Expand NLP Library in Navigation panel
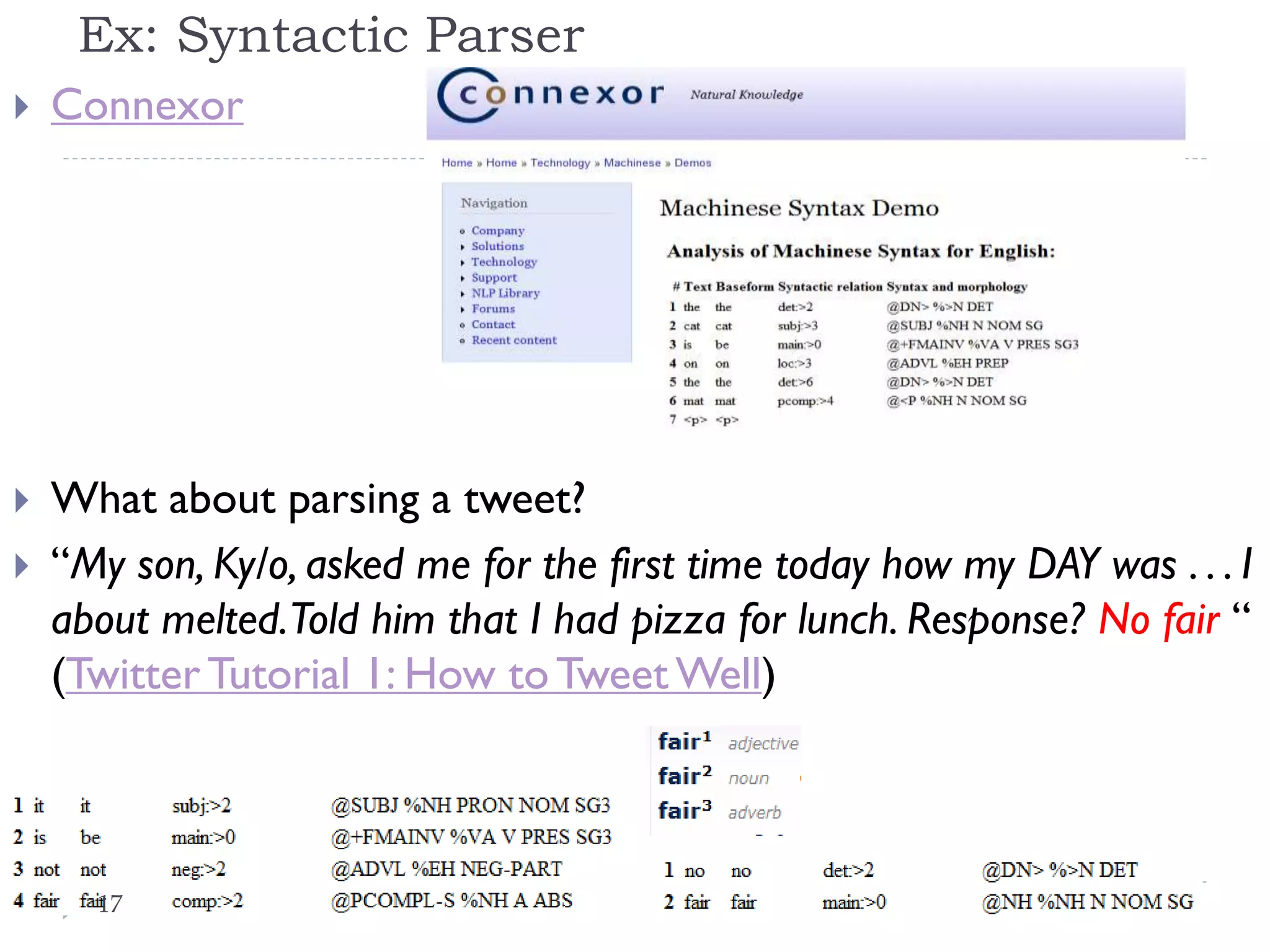This screenshot has height=952, width=1270. (x=505, y=293)
